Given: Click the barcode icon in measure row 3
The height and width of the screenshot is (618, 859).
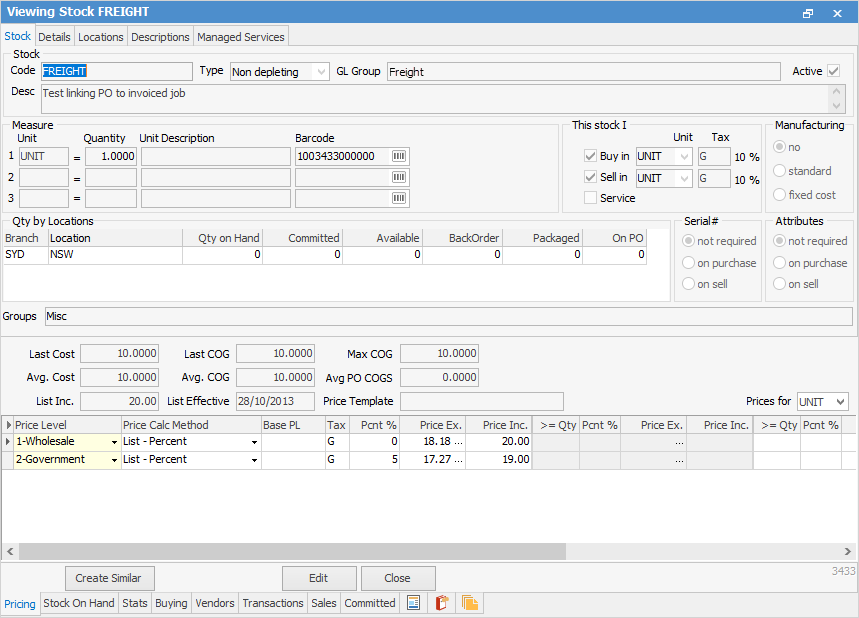Looking at the screenshot, I should point(399,198).
